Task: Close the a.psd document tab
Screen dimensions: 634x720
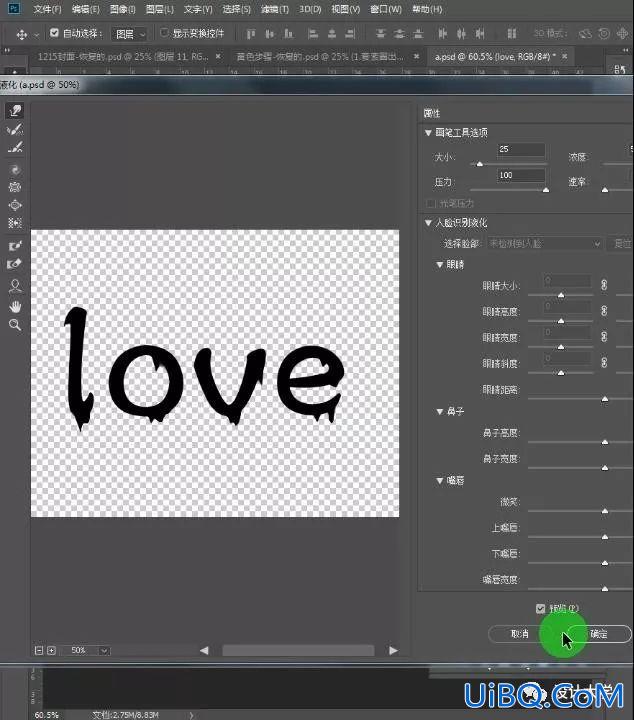Action: click(565, 56)
